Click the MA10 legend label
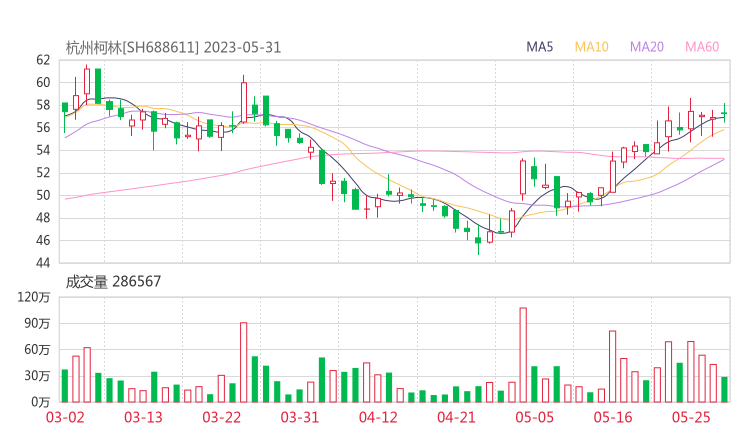Image resolution: width=740 pixels, height=440 pixels. click(x=591, y=47)
